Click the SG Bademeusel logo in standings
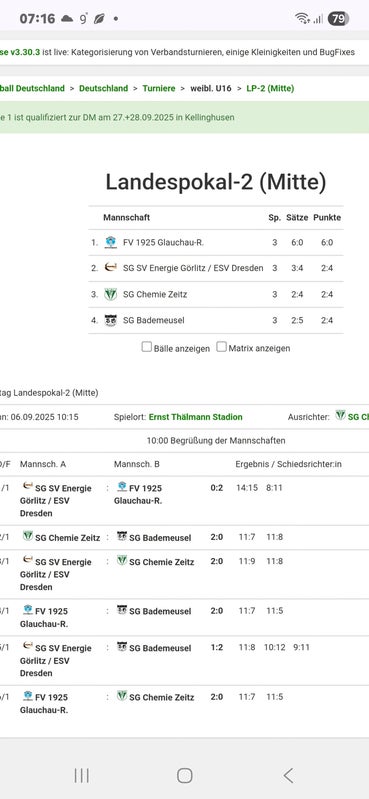The height and width of the screenshot is (799, 369). tap(111, 321)
